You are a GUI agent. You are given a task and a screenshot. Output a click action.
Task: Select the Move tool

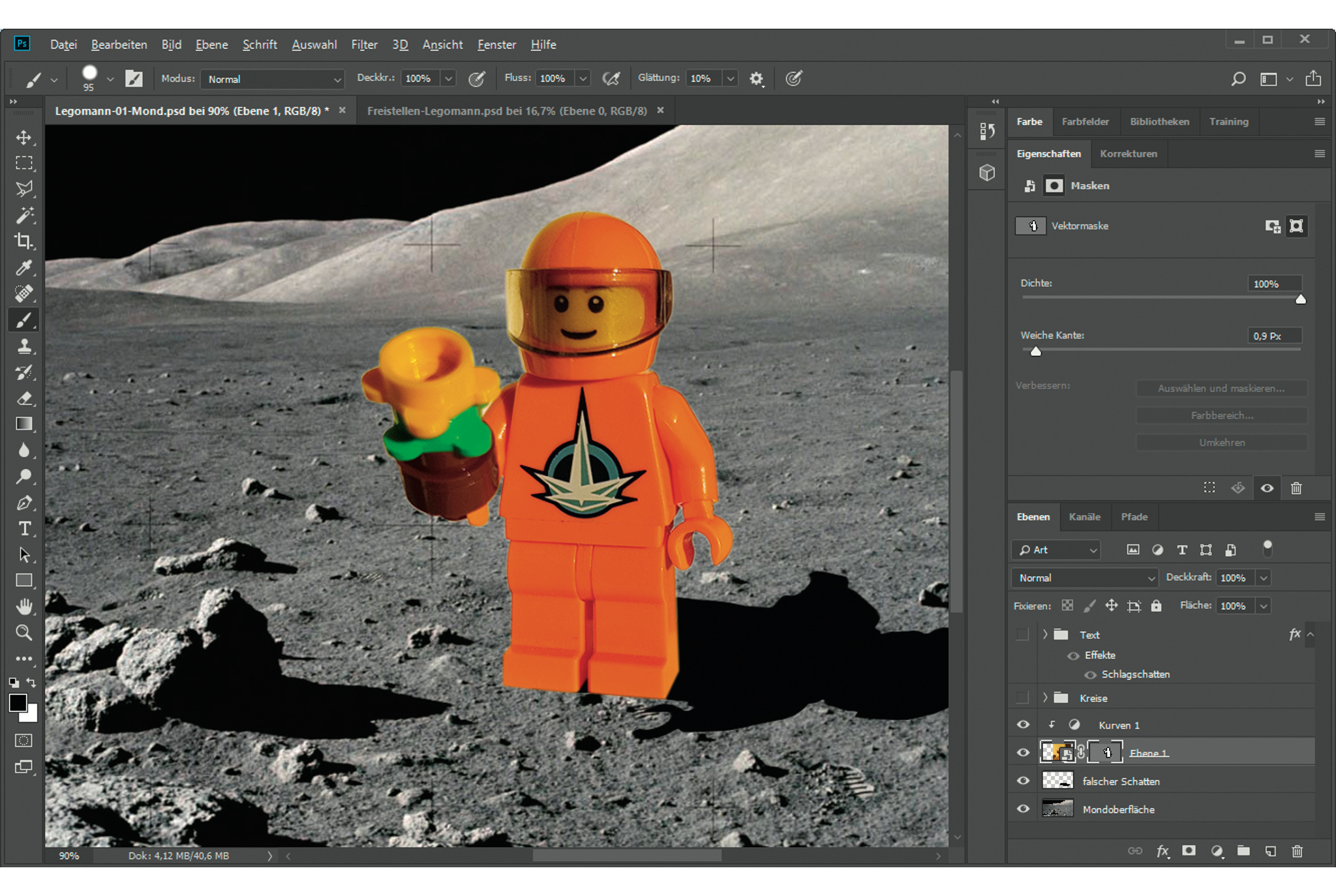point(24,138)
